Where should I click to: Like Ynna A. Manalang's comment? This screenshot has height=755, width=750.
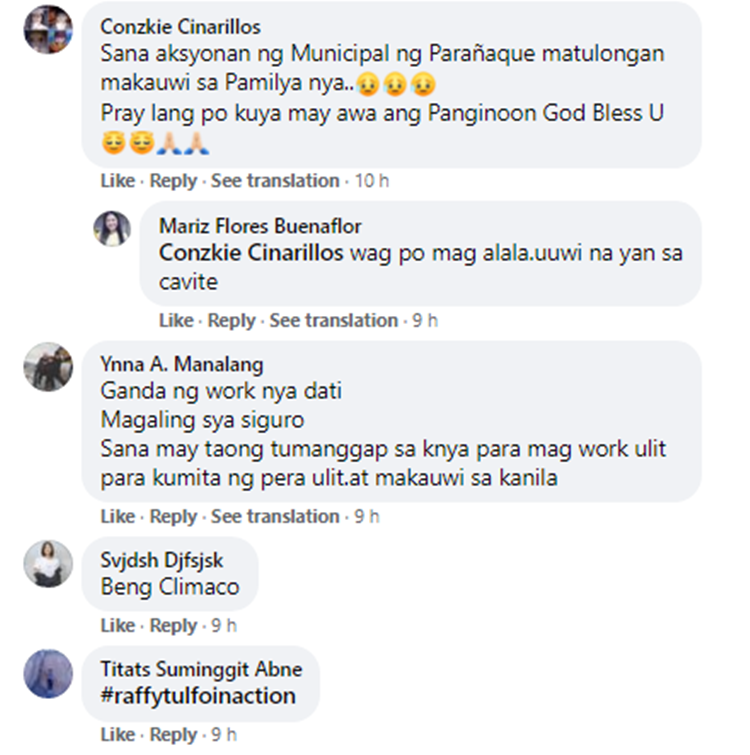(118, 517)
